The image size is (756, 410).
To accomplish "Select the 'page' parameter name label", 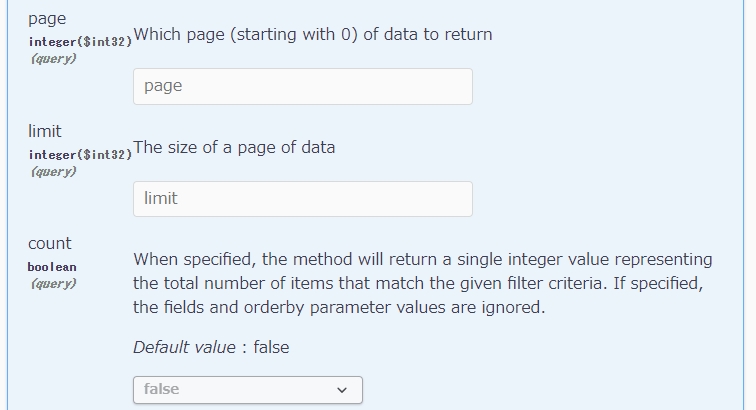I will point(47,19).
